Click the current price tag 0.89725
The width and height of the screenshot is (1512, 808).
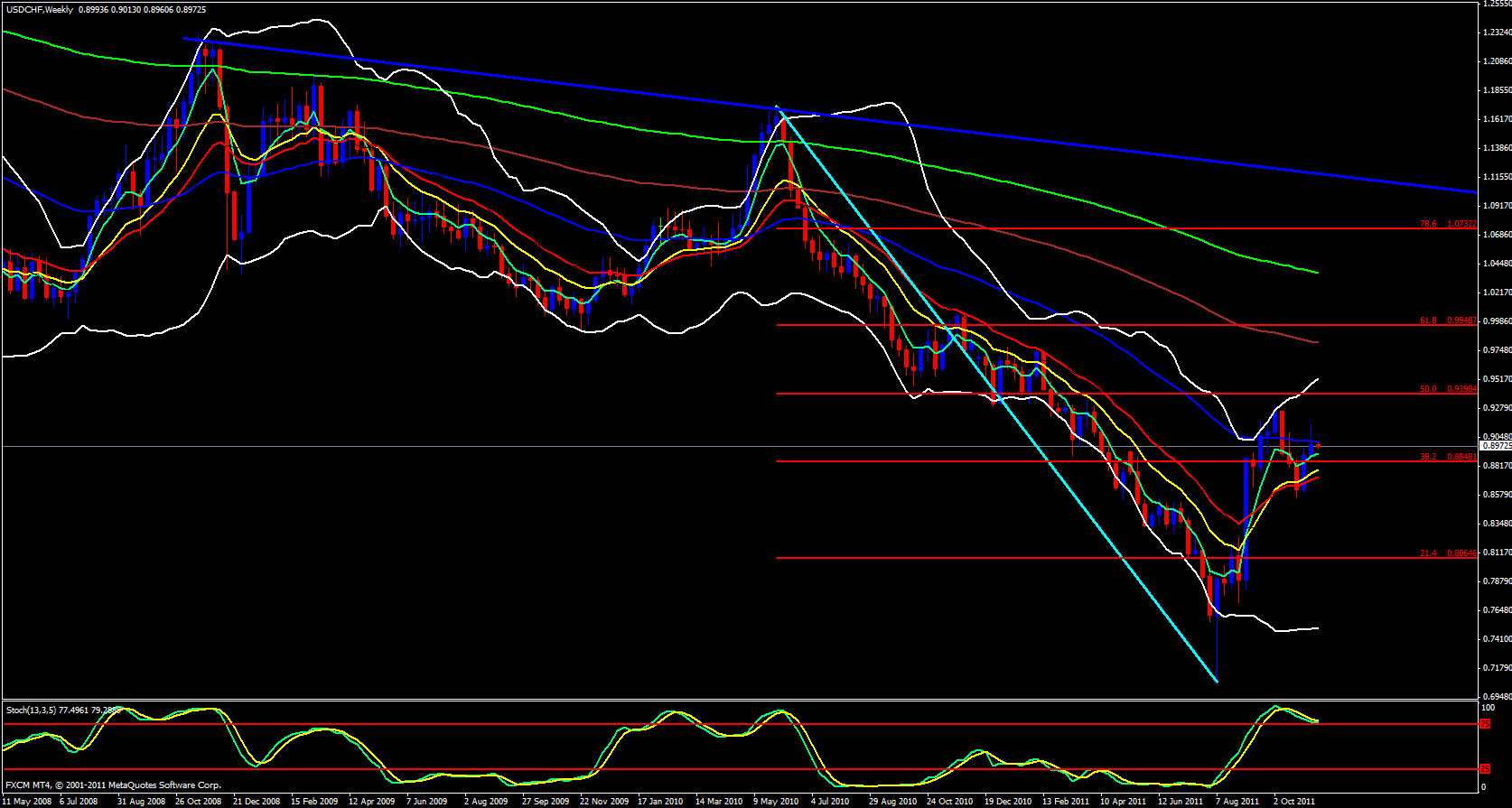pyautogui.click(x=1495, y=446)
